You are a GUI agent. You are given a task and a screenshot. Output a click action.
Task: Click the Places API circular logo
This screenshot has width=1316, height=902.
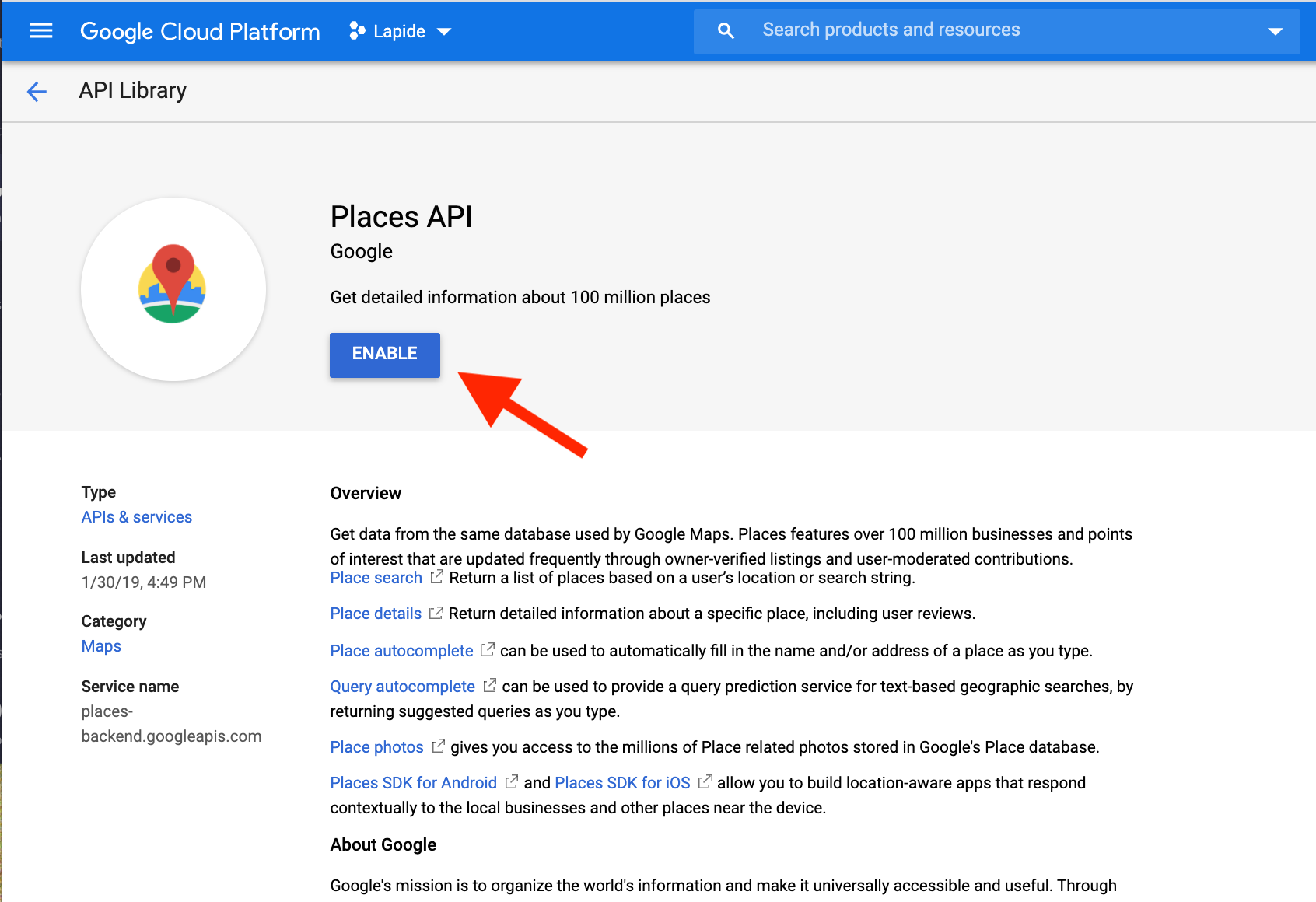point(173,288)
